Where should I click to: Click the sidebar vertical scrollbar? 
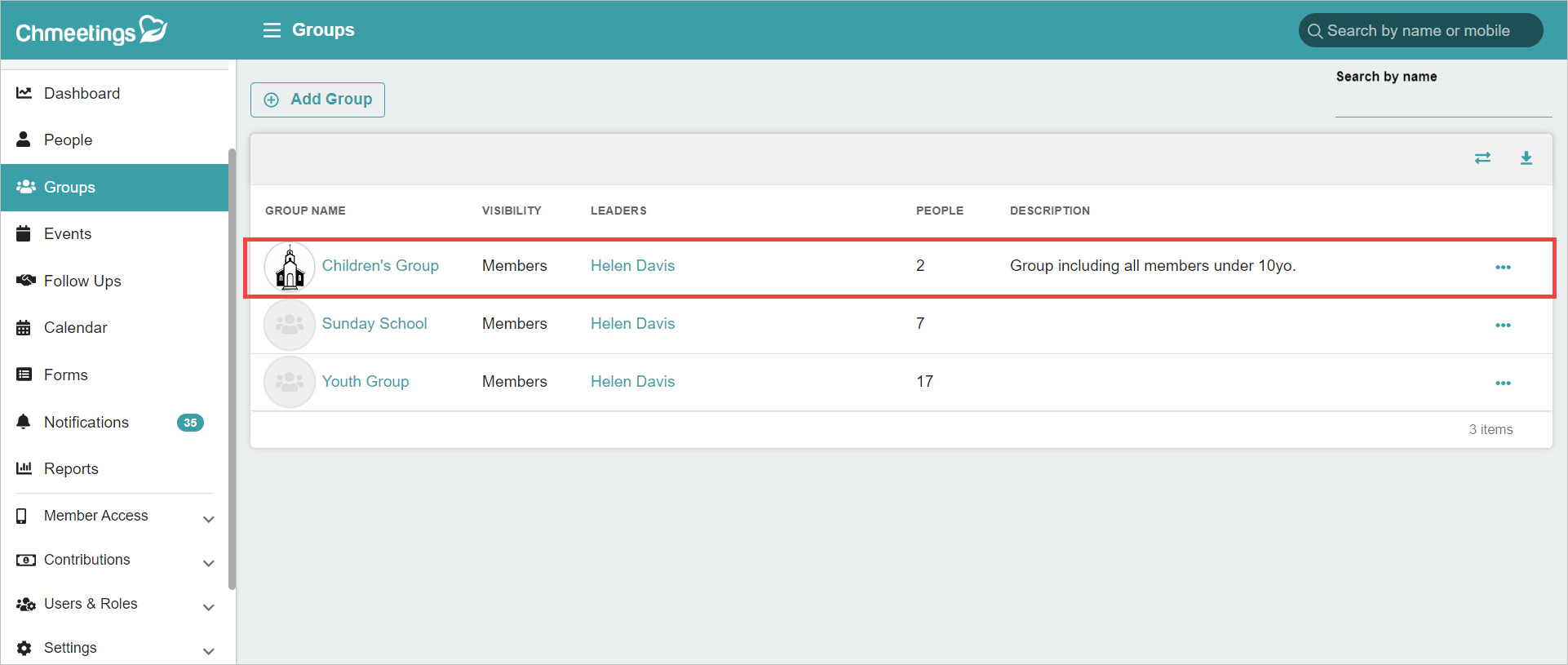point(233,369)
